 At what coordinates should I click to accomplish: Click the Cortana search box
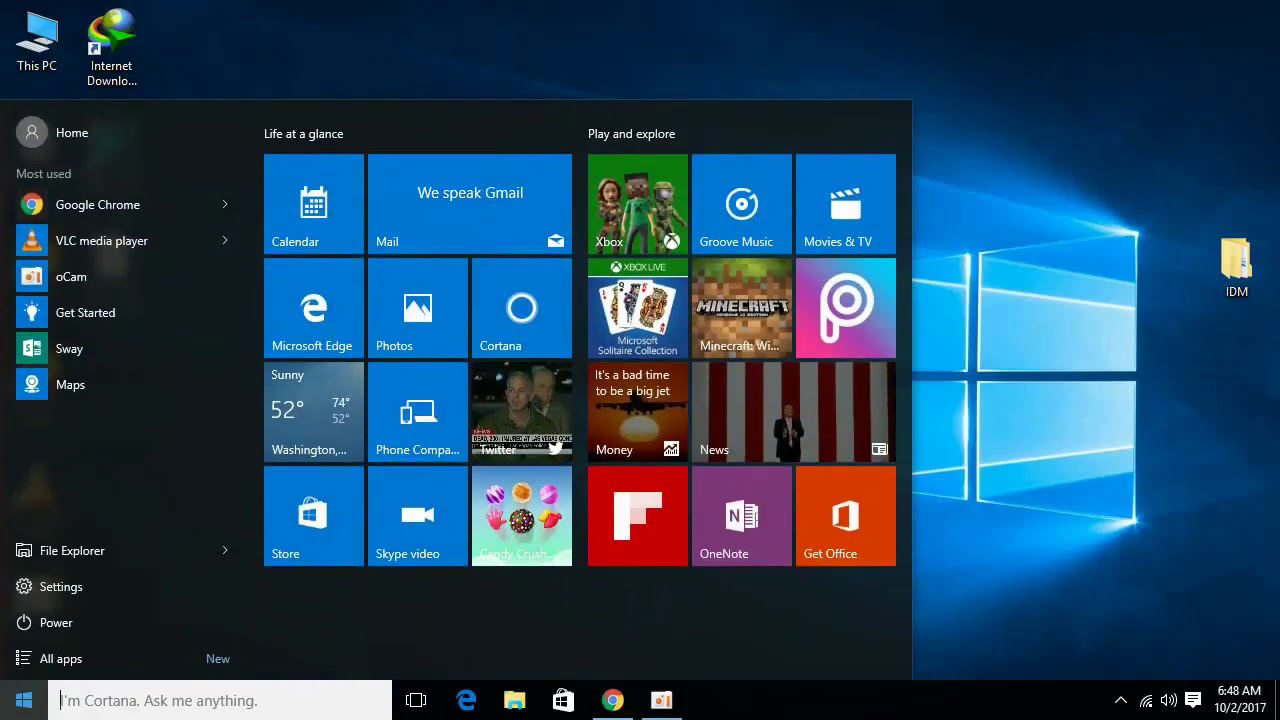pyautogui.click(x=220, y=700)
